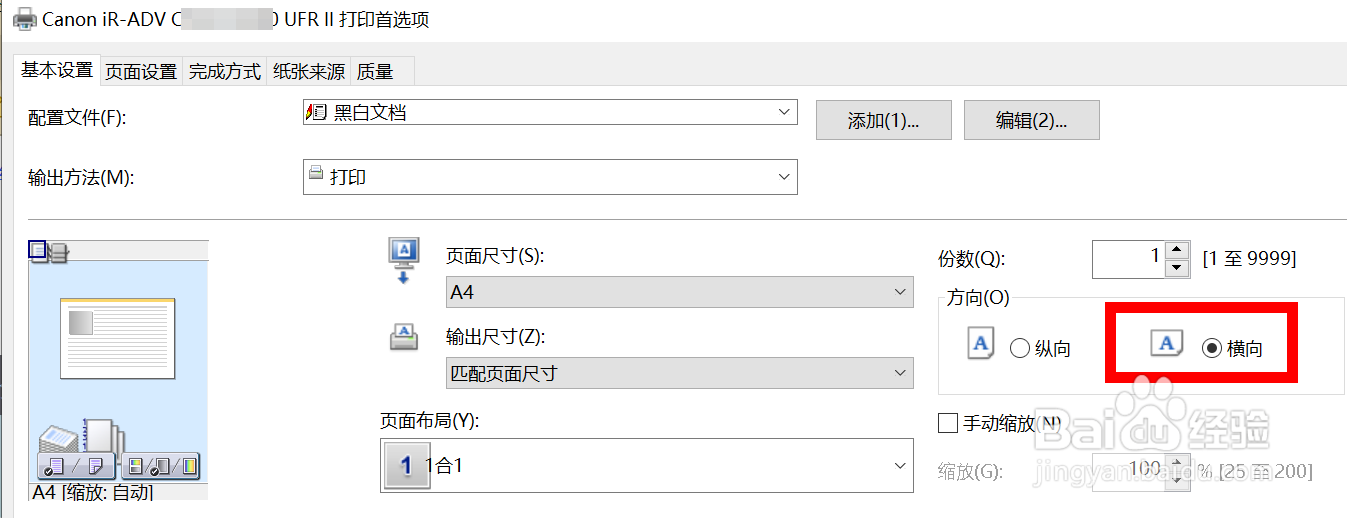The width and height of the screenshot is (1347, 518).
Task: Click the color mode switch button
Action: coord(160,465)
